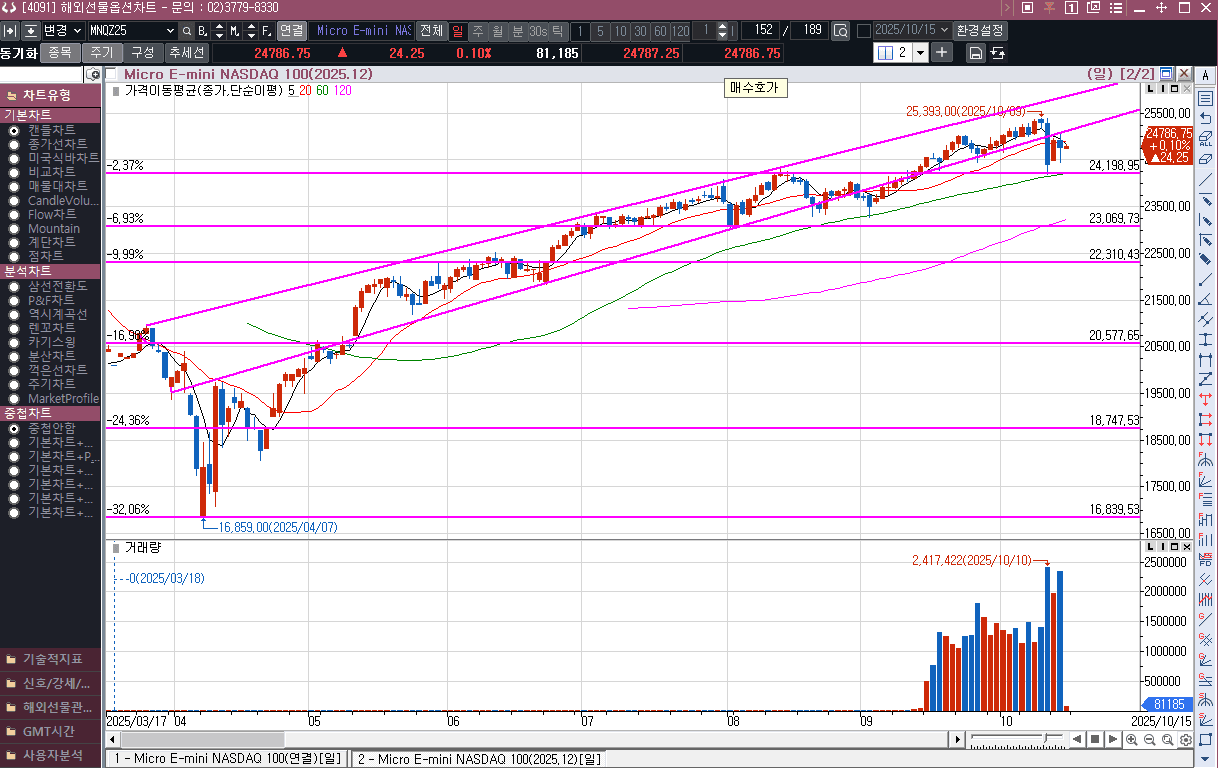Click the eraser tool in right toolbar
Screen dimensions: 1218x768
pos(1205,159)
